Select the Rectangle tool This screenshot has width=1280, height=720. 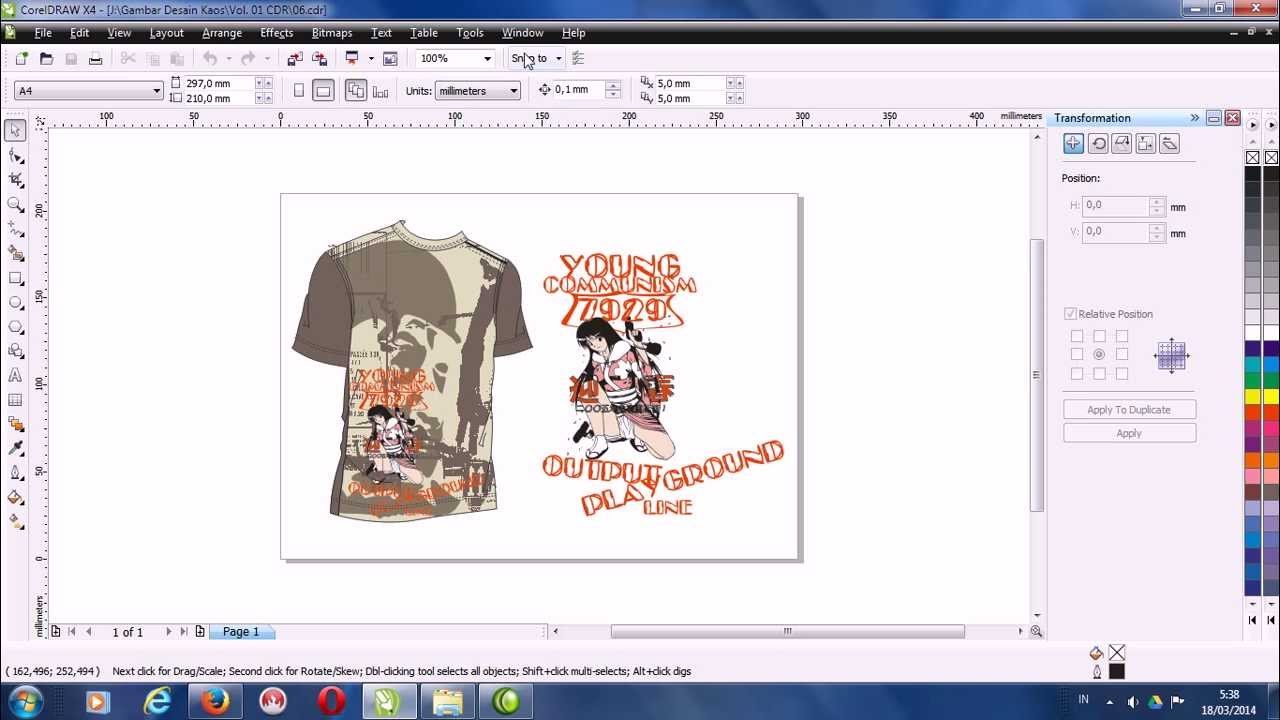15,278
